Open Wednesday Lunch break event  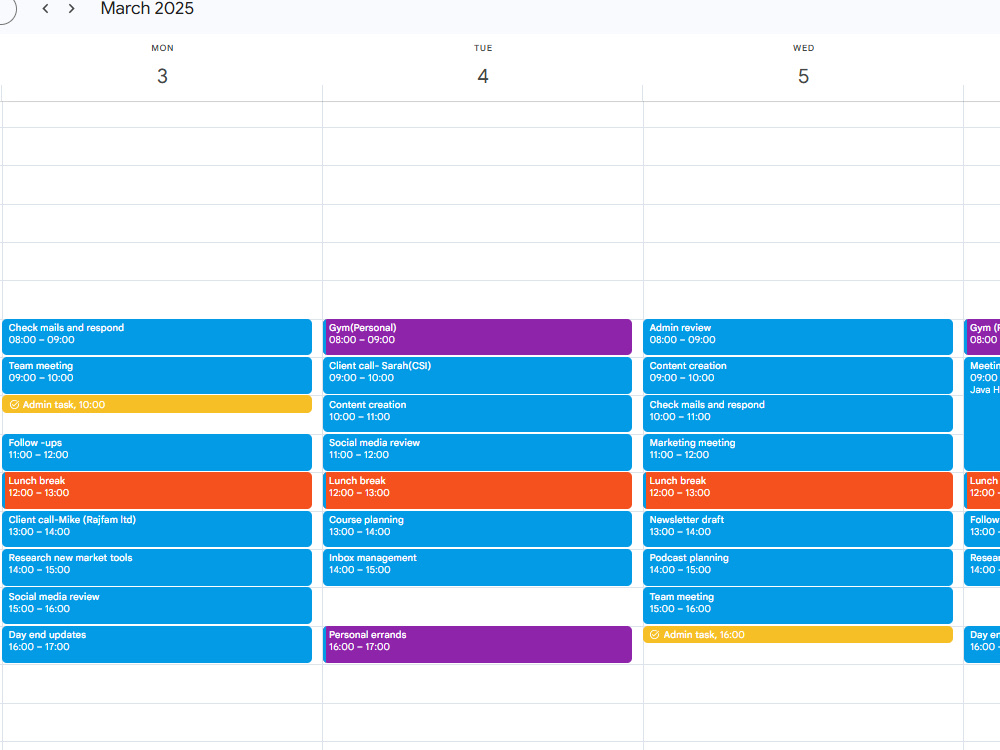coord(798,490)
